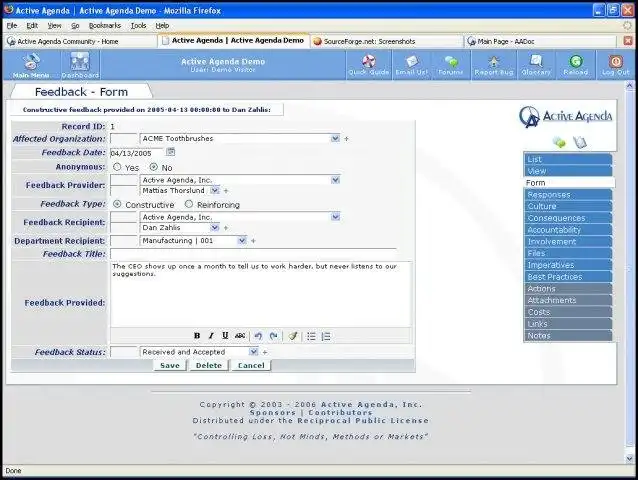This screenshot has height=480, width=638.
Task: Click the Contributors footer link
Action: (340, 412)
